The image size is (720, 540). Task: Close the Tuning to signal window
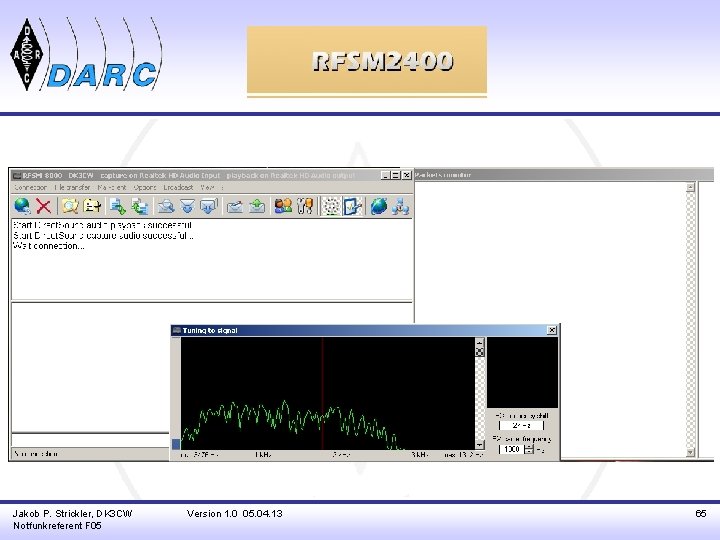click(552, 330)
